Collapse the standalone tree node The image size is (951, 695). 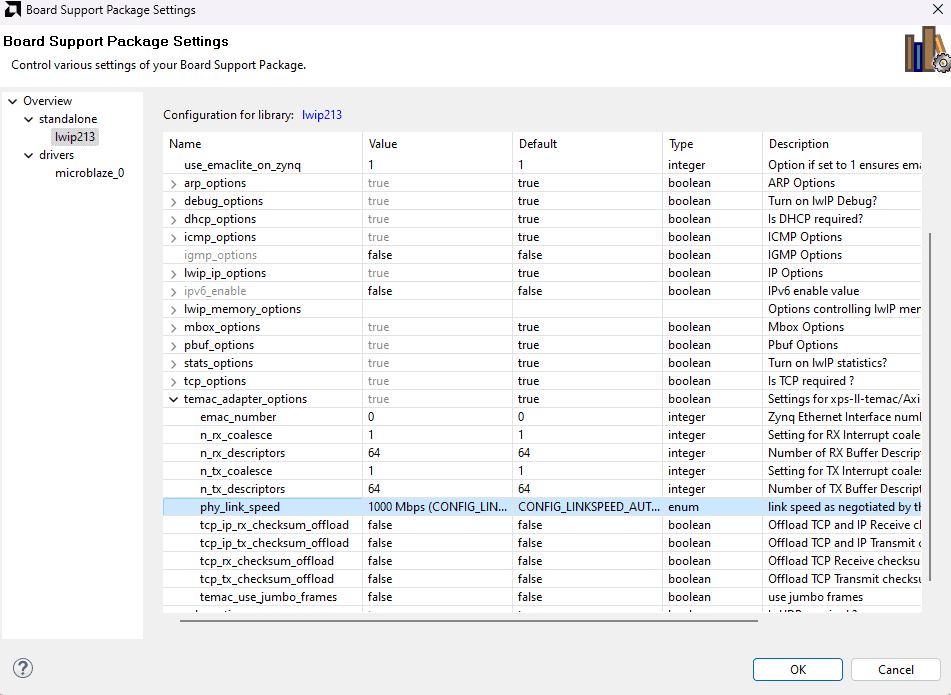(29, 119)
